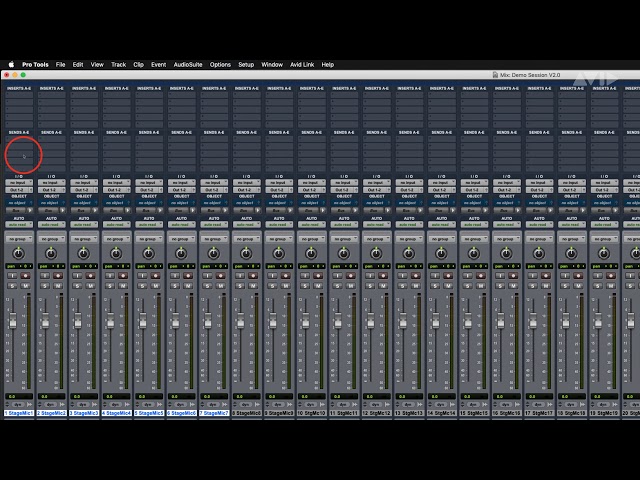Click the dyn button on StageMic7

click(213, 404)
